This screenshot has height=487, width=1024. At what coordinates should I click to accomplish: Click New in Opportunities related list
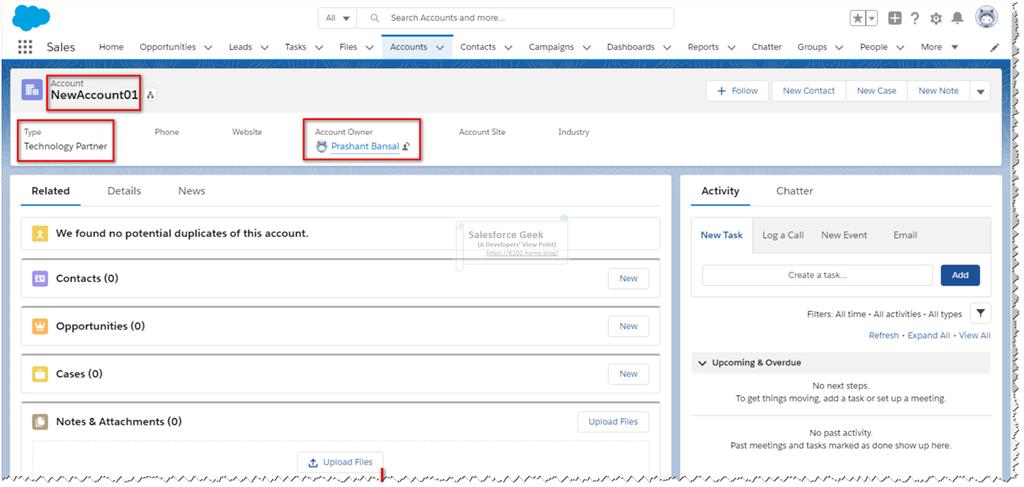click(x=628, y=326)
